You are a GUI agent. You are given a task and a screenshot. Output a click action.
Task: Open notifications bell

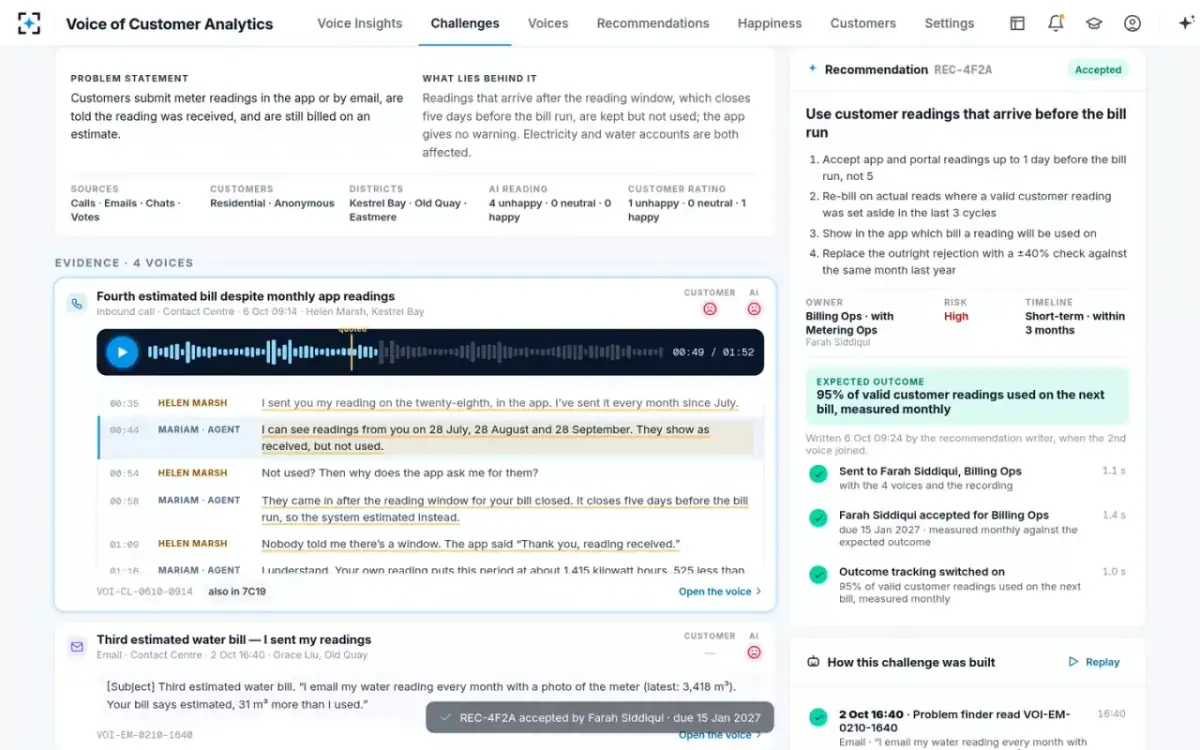[1056, 23]
